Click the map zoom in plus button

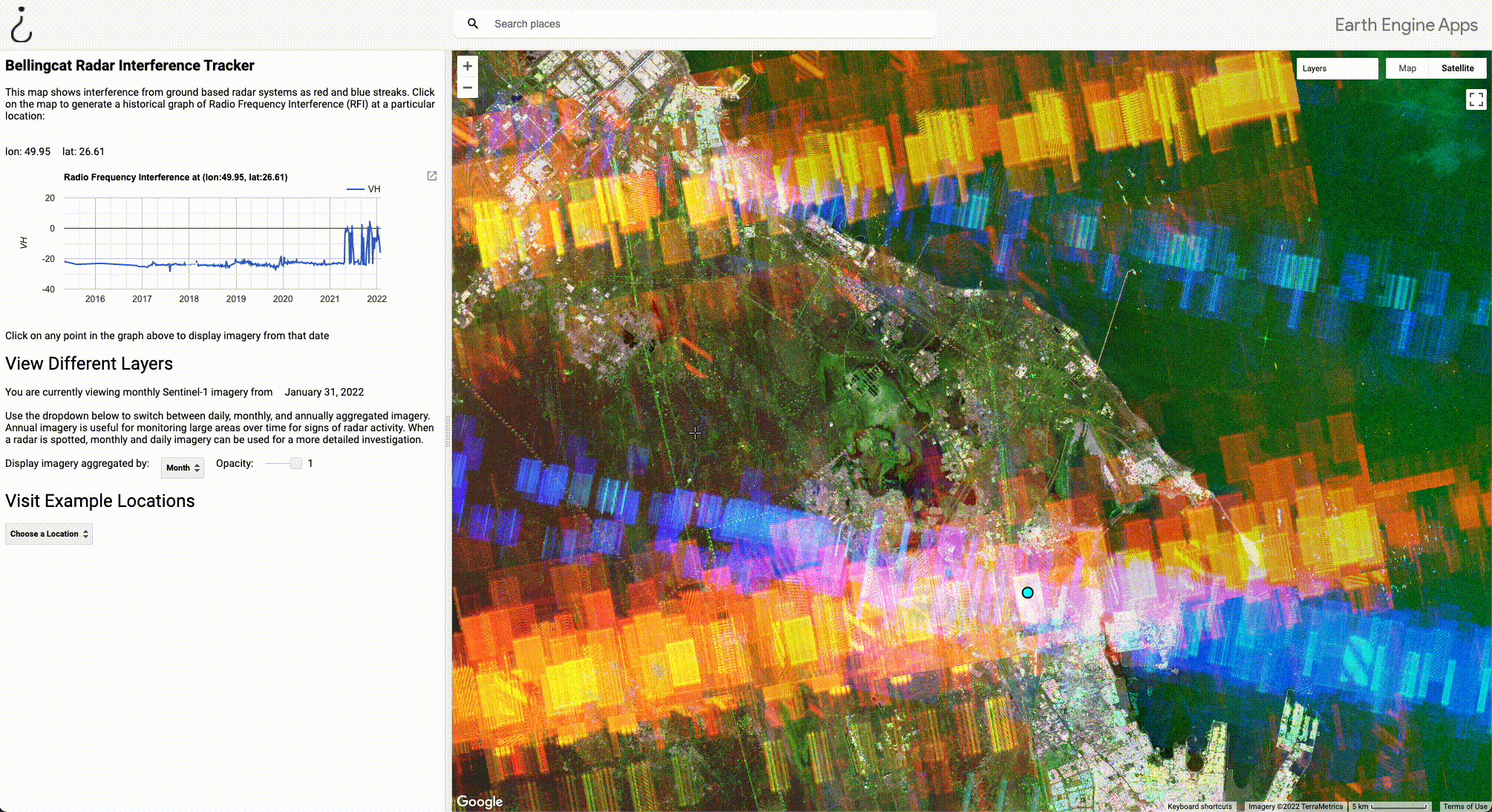468,66
